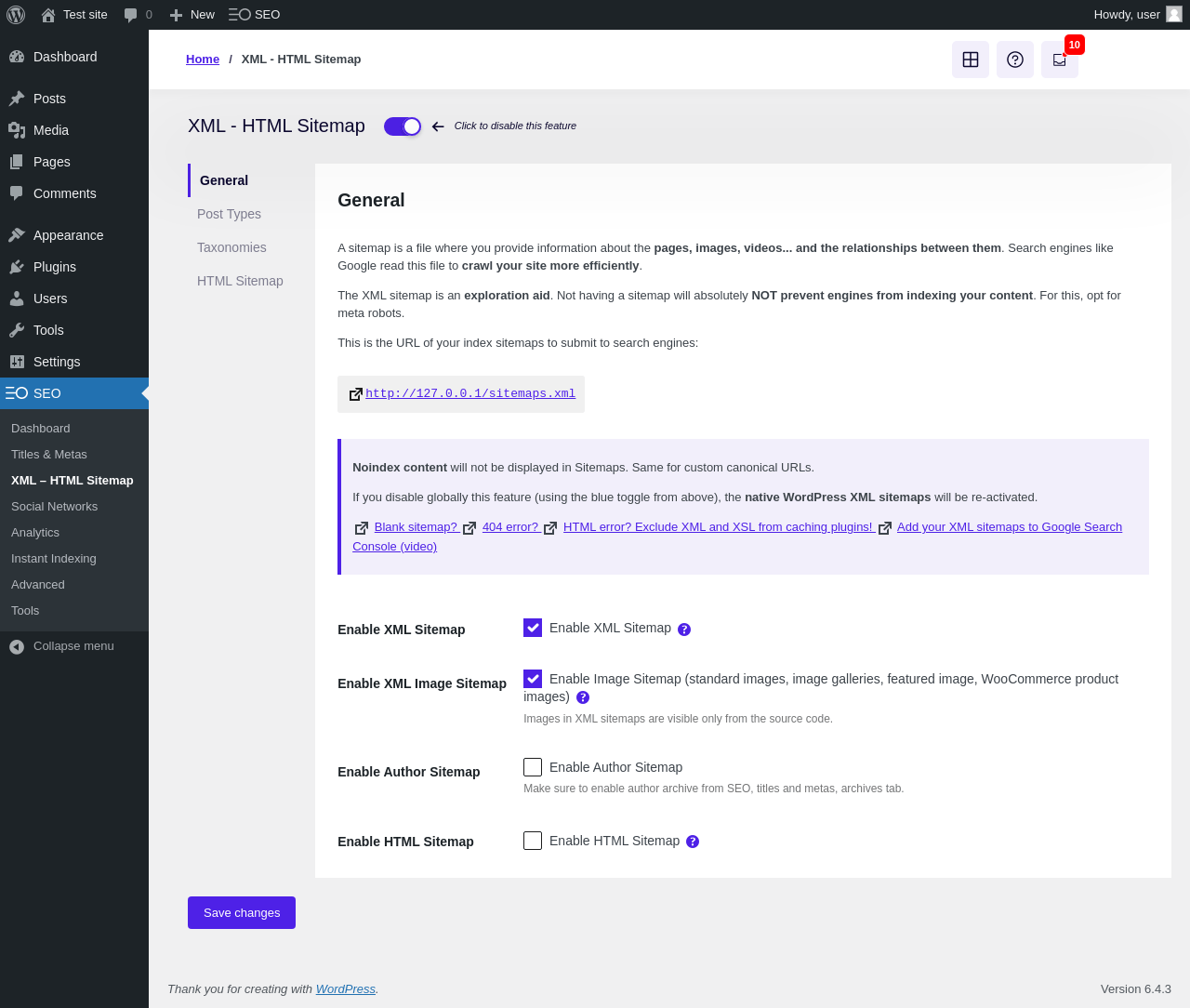Open Analytics submenu item
The image size is (1190, 1008).
tap(74, 533)
